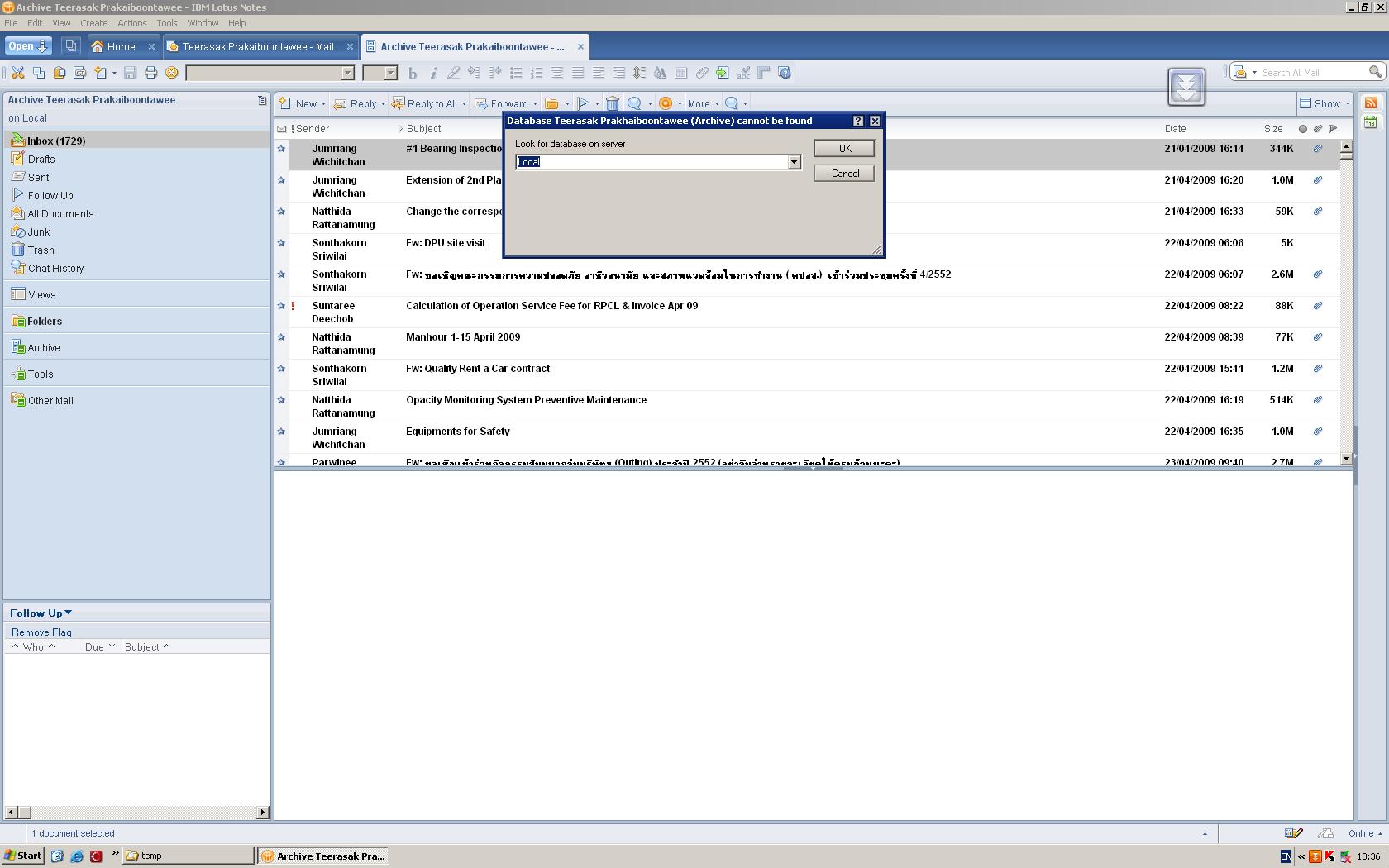Screen dimensions: 1389x868
Task: Expand the New button dropdown arrow
Action: [x=323, y=104]
